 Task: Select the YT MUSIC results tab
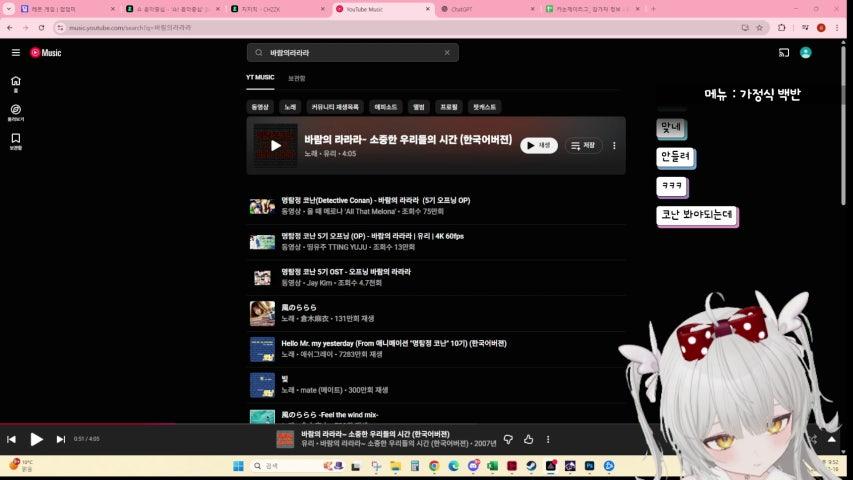[260, 78]
